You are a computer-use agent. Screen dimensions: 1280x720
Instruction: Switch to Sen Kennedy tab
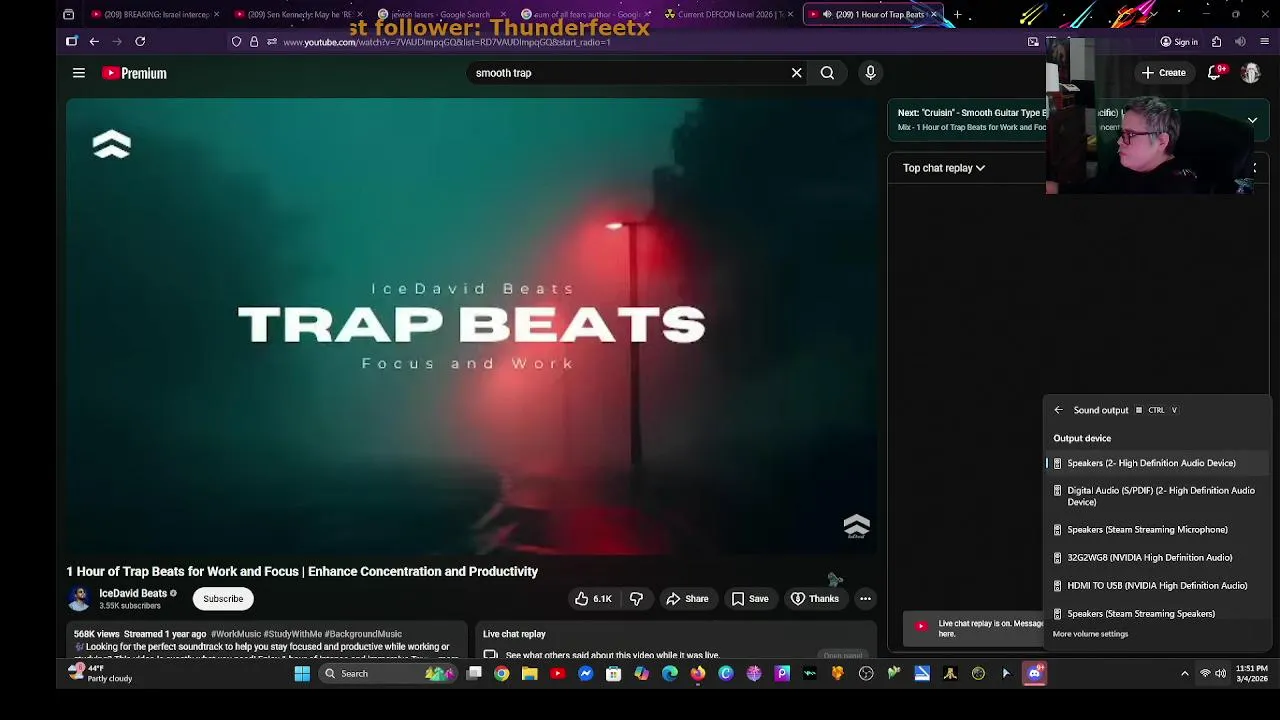pyautogui.click(x=300, y=15)
